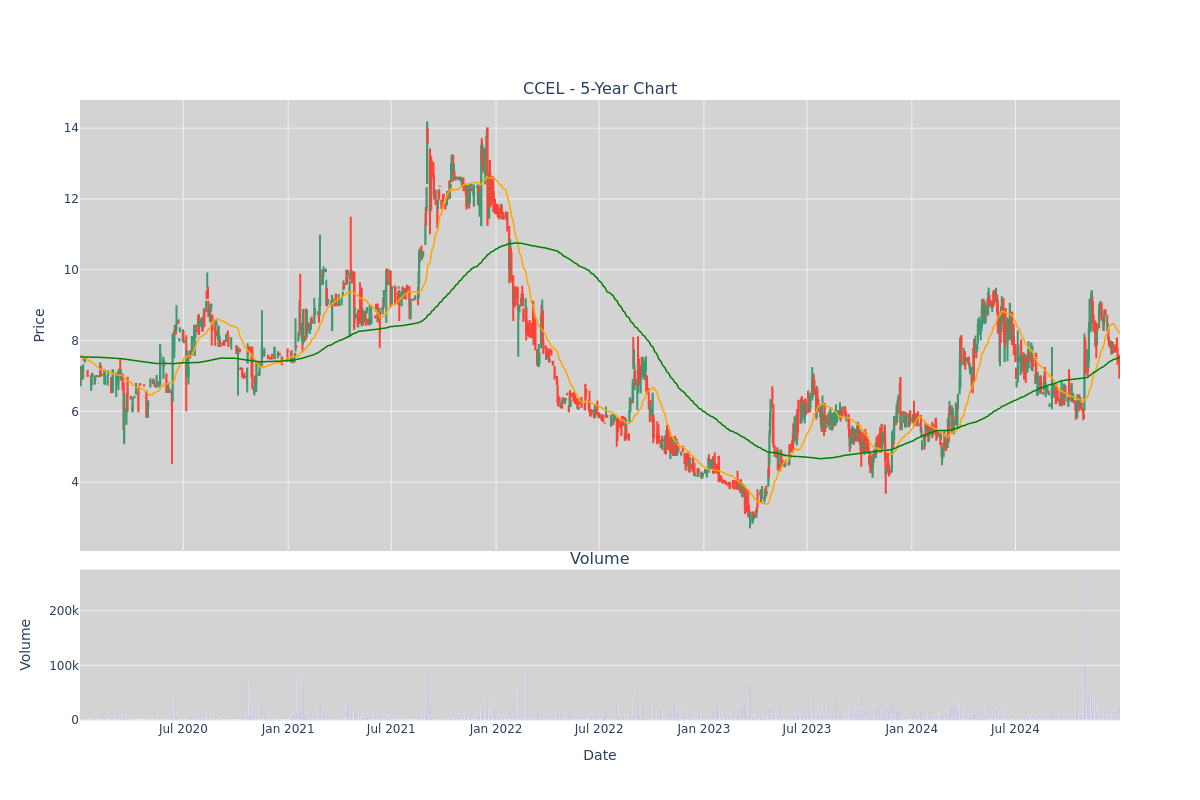This screenshot has height=800, width=1200.
Task: Click the 200k volume tick label
Action: (x=65, y=611)
